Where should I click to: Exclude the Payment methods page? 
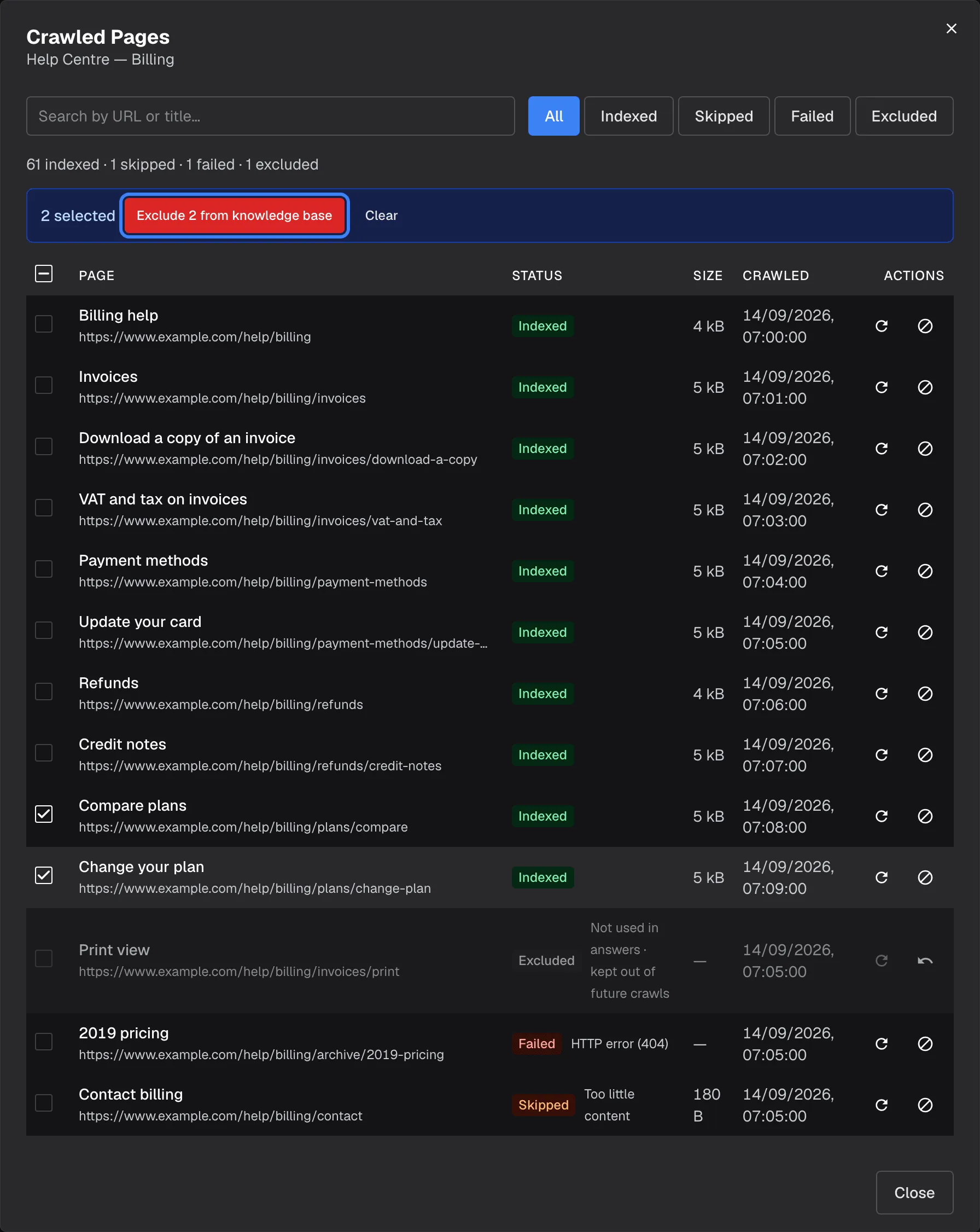tap(925, 571)
